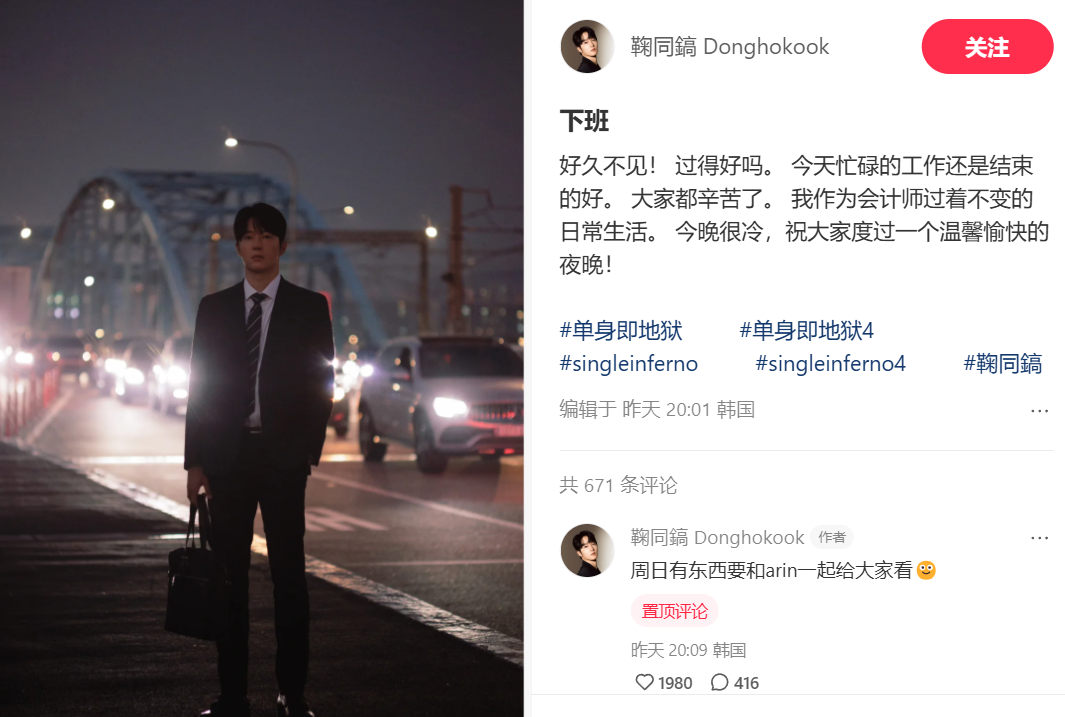Open replies via comment bubble icon
Viewport: 1065px width, 717px height.
pyautogui.click(x=719, y=682)
